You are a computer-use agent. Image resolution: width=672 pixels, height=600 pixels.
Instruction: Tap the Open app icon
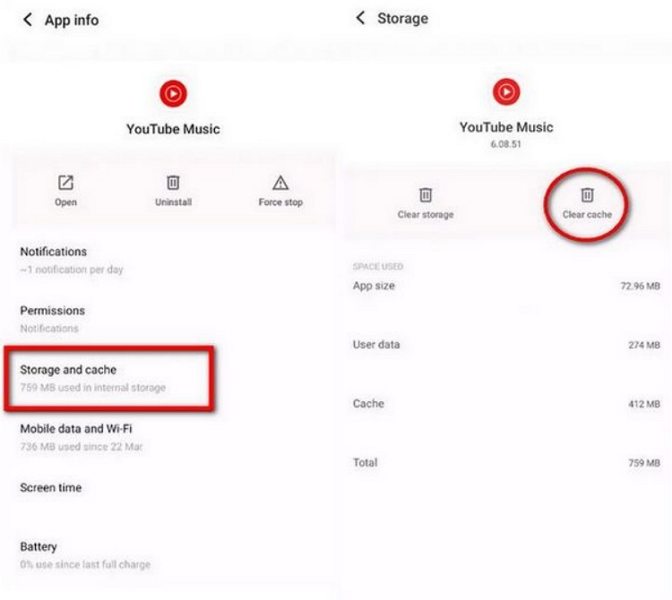point(66,183)
